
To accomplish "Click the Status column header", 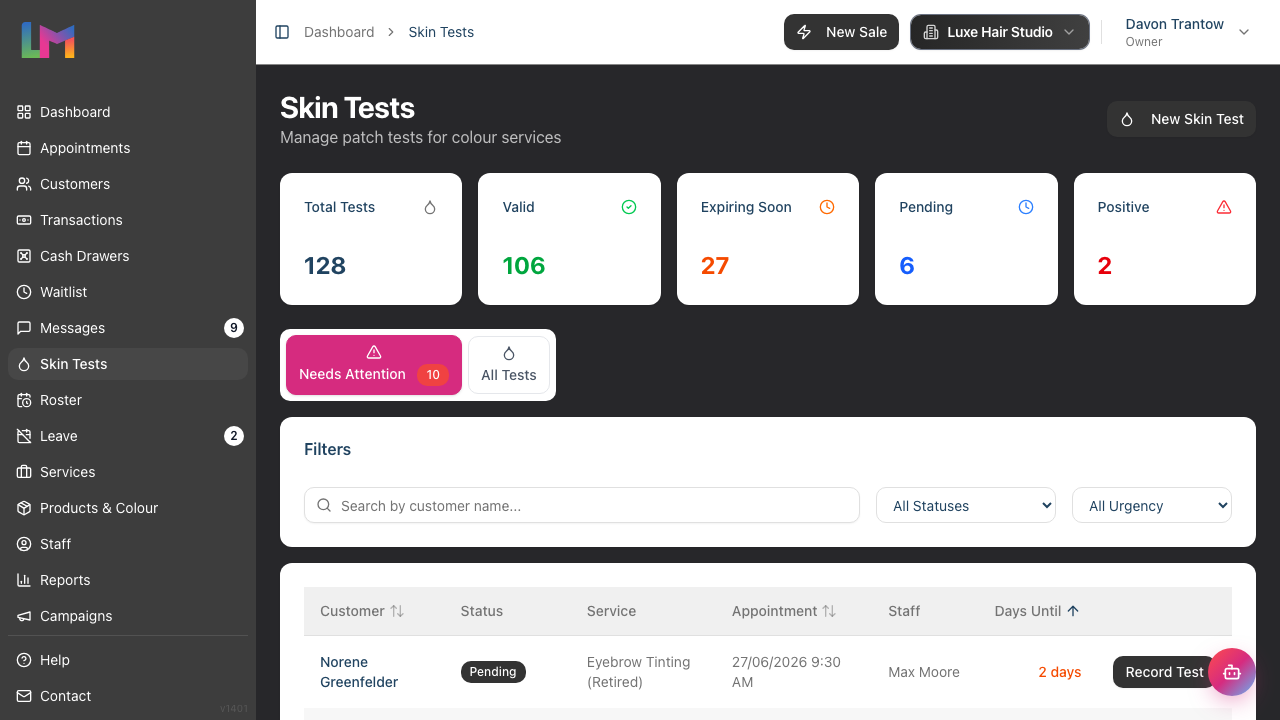I will [x=482, y=611].
